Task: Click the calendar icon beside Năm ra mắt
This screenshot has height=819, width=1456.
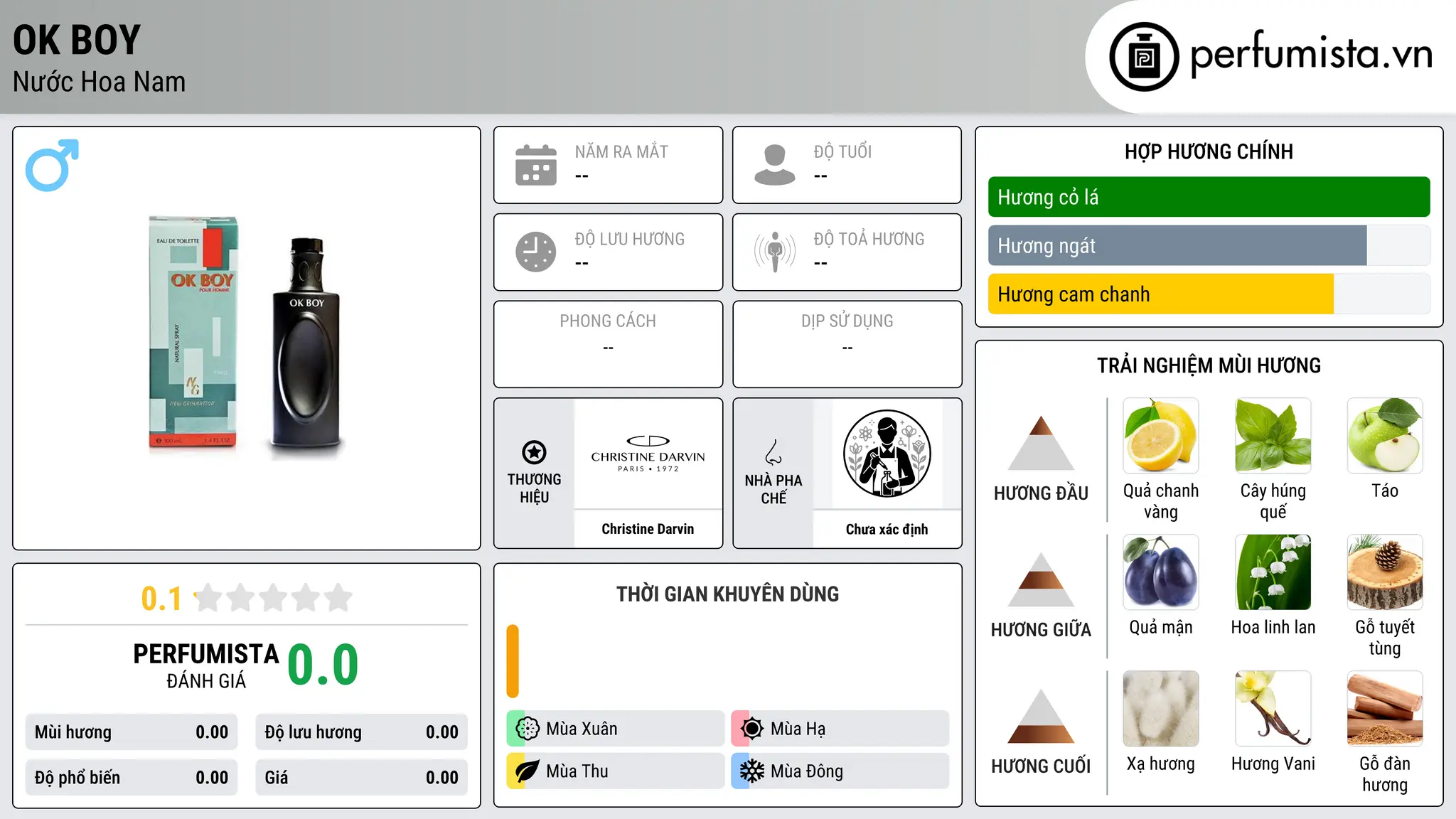Action: tap(536, 165)
